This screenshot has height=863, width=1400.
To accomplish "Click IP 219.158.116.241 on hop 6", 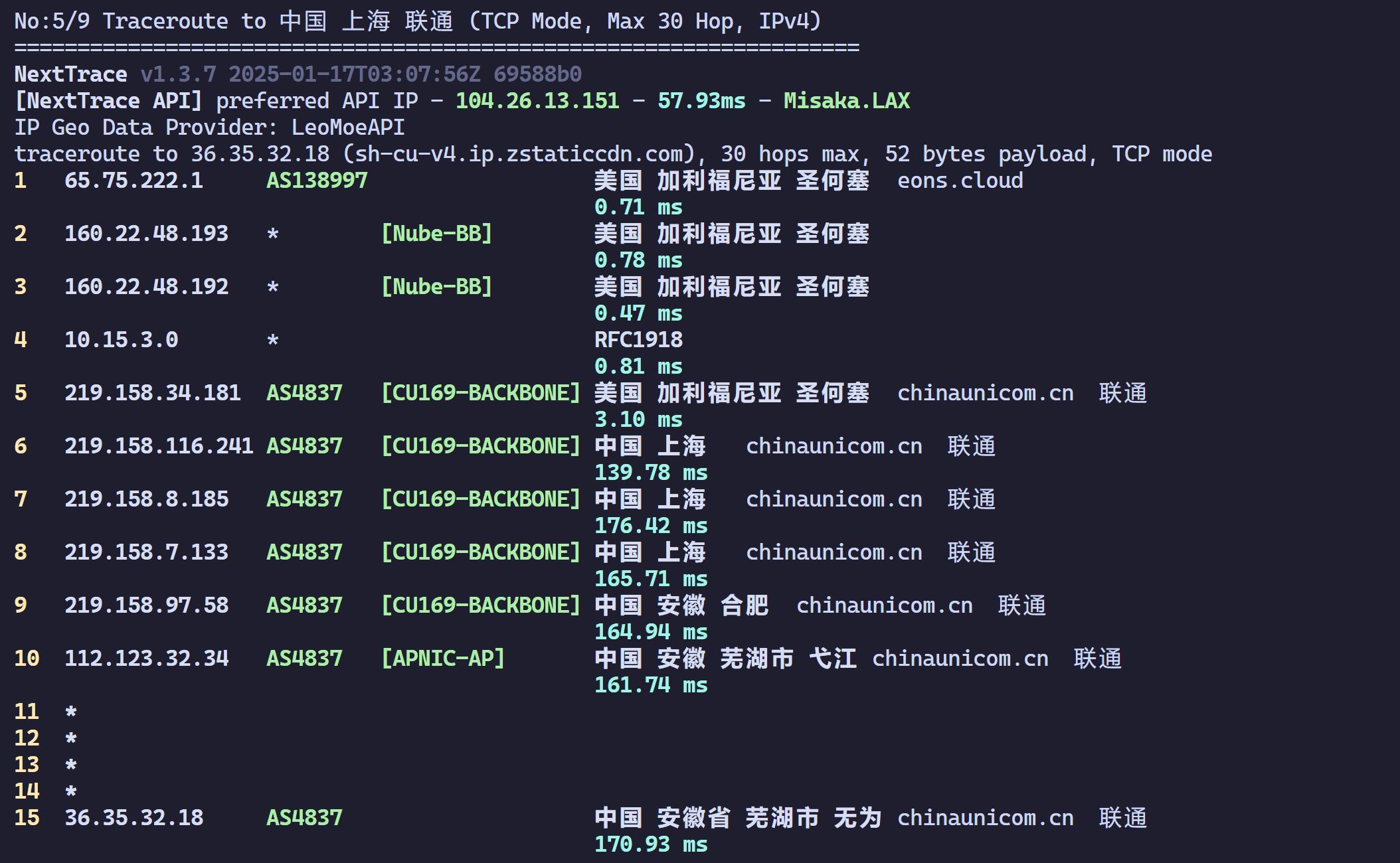I will tap(159, 446).
